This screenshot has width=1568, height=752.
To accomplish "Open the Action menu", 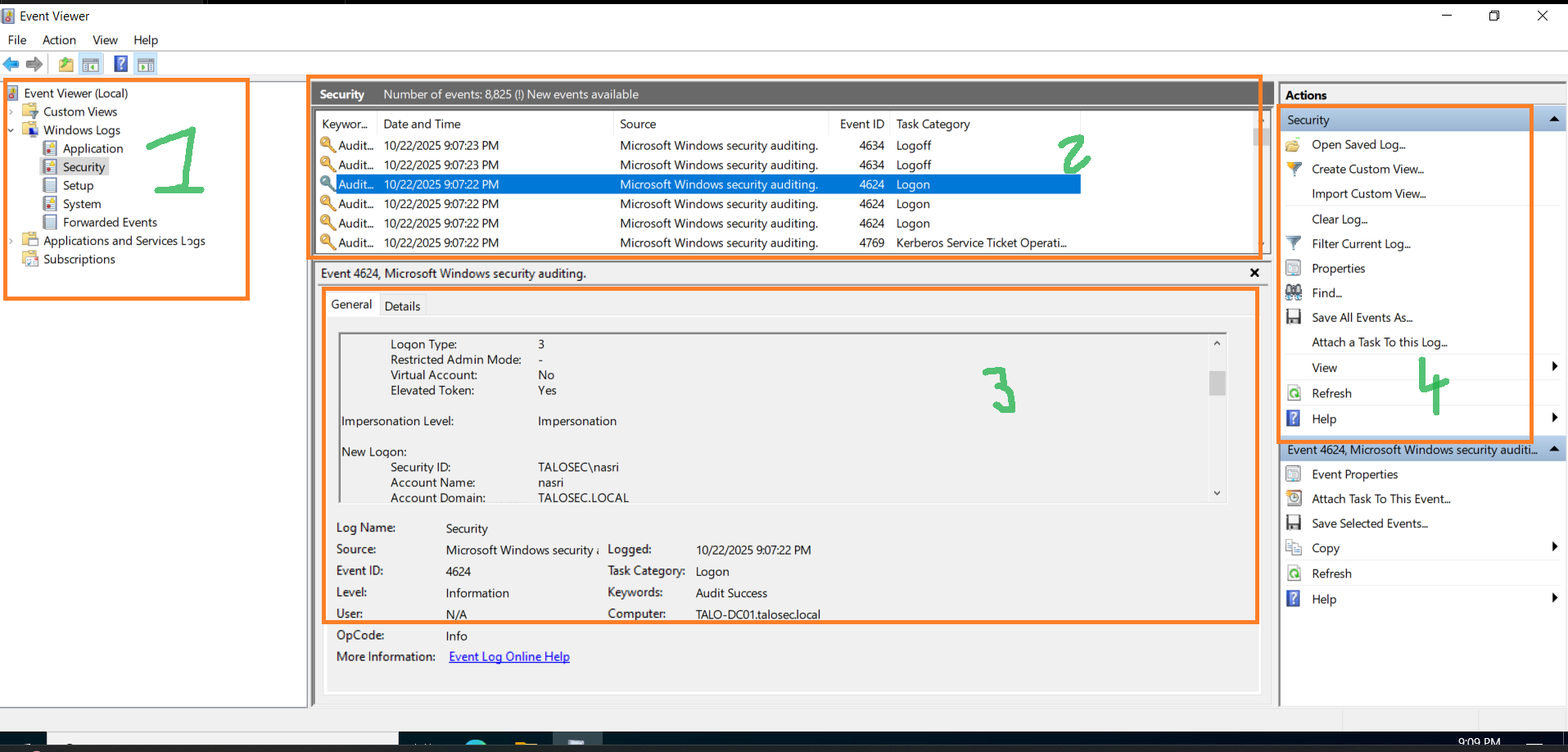I will (x=59, y=40).
